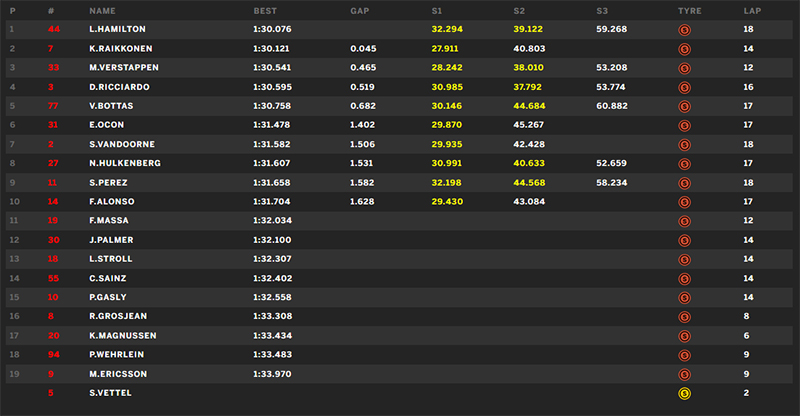
Task: Click the GAP column header
Action: [360, 11]
